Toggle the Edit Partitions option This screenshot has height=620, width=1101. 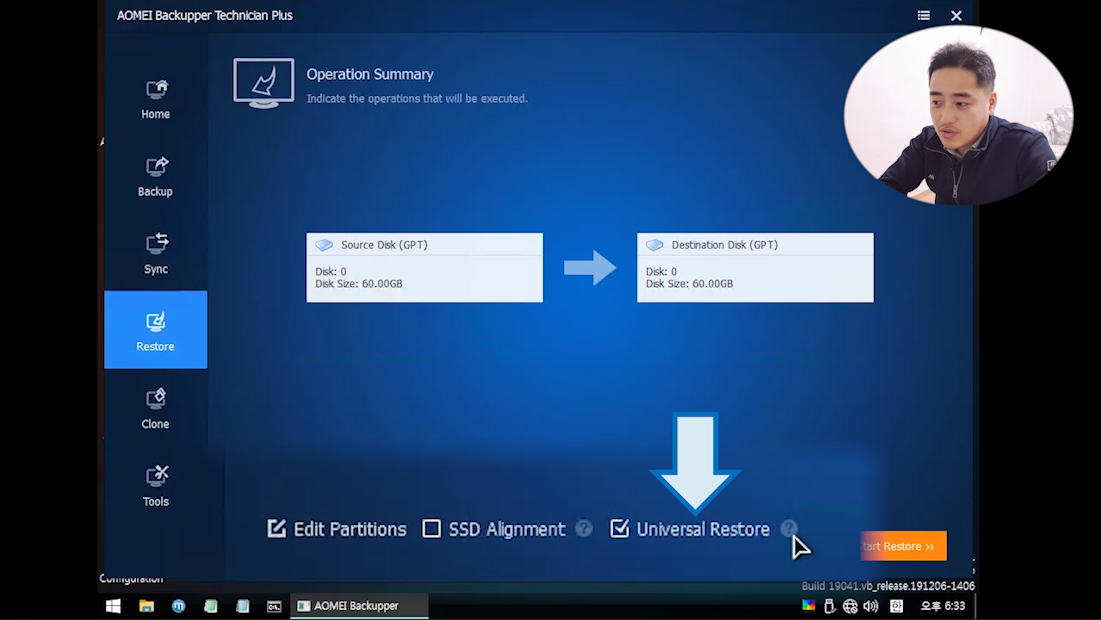click(x=337, y=529)
